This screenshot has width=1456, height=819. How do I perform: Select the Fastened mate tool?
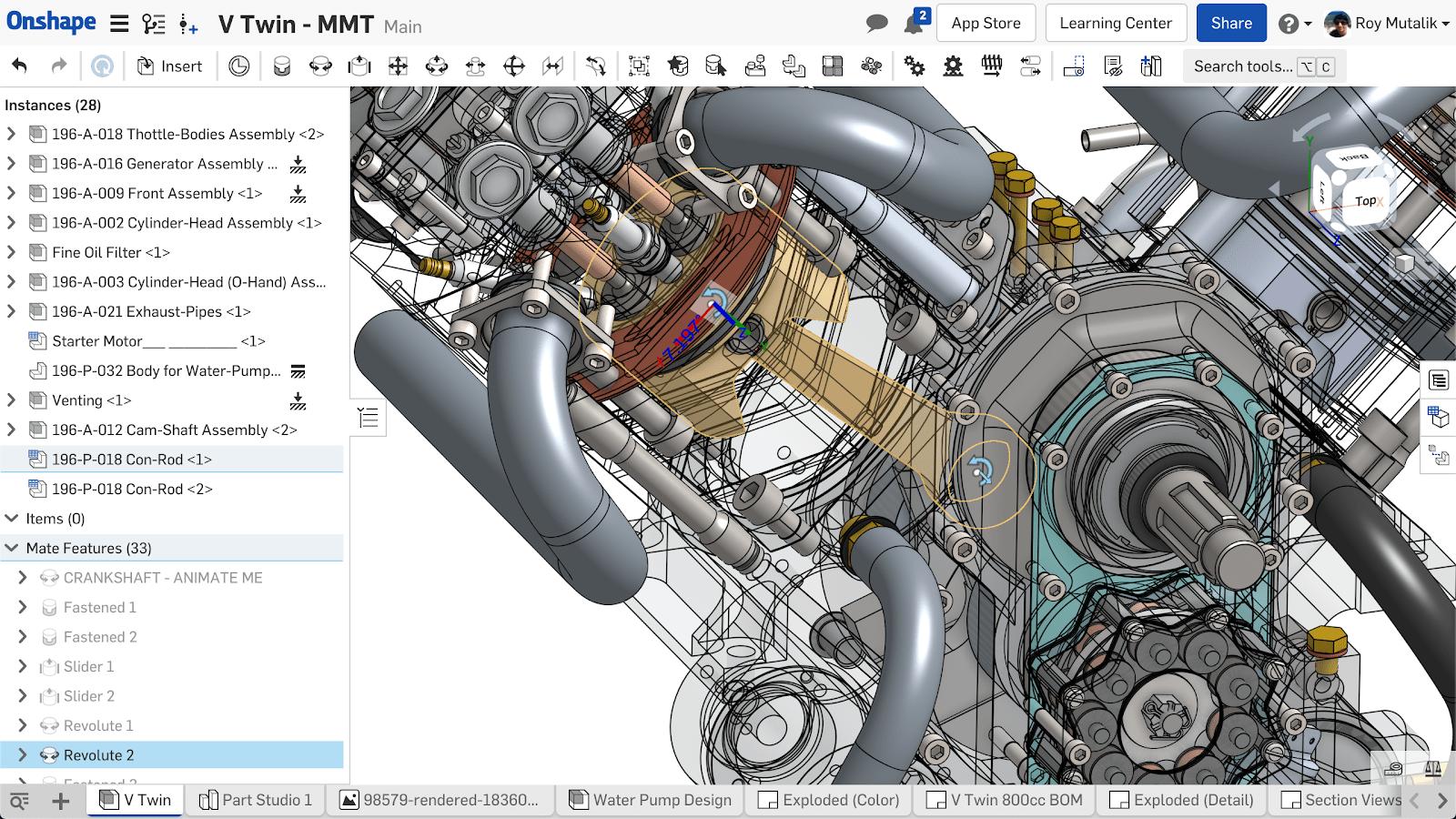tap(281, 66)
